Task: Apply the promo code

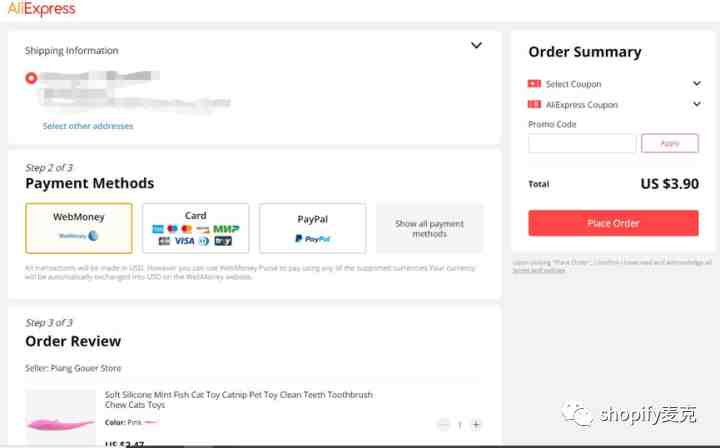Action: 670,143
